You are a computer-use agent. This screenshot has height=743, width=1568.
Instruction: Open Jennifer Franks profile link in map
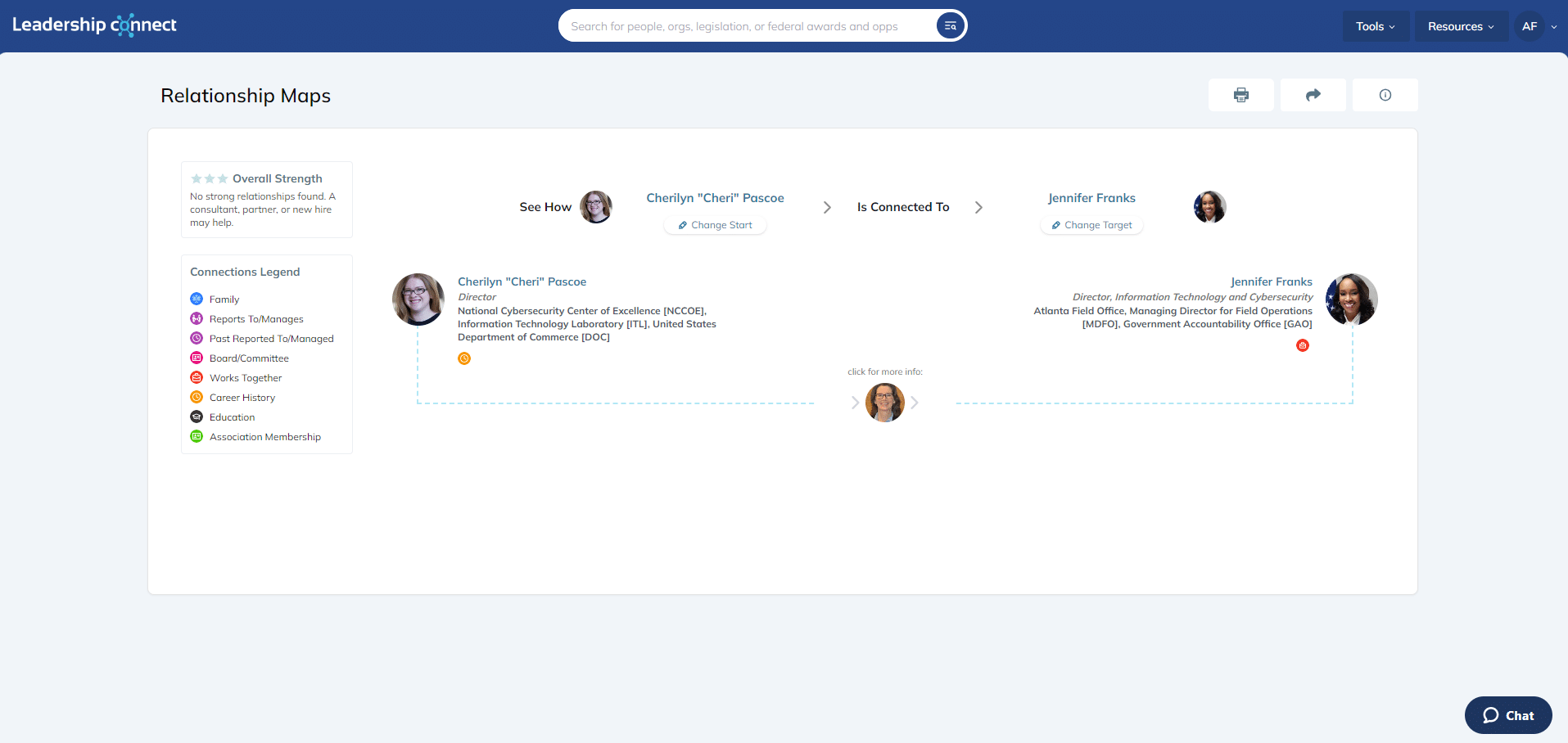(1271, 281)
